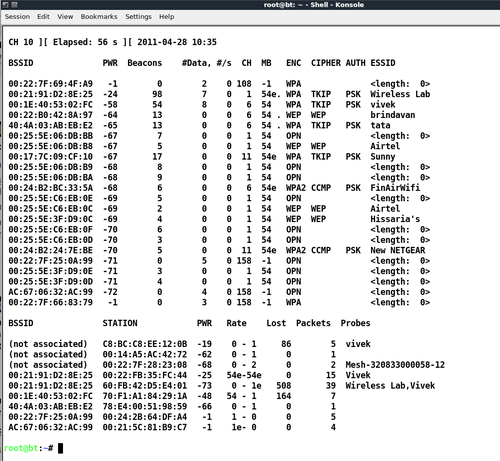
Task: Click the FinAirWifi network name
Action: click(x=395, y=188)
